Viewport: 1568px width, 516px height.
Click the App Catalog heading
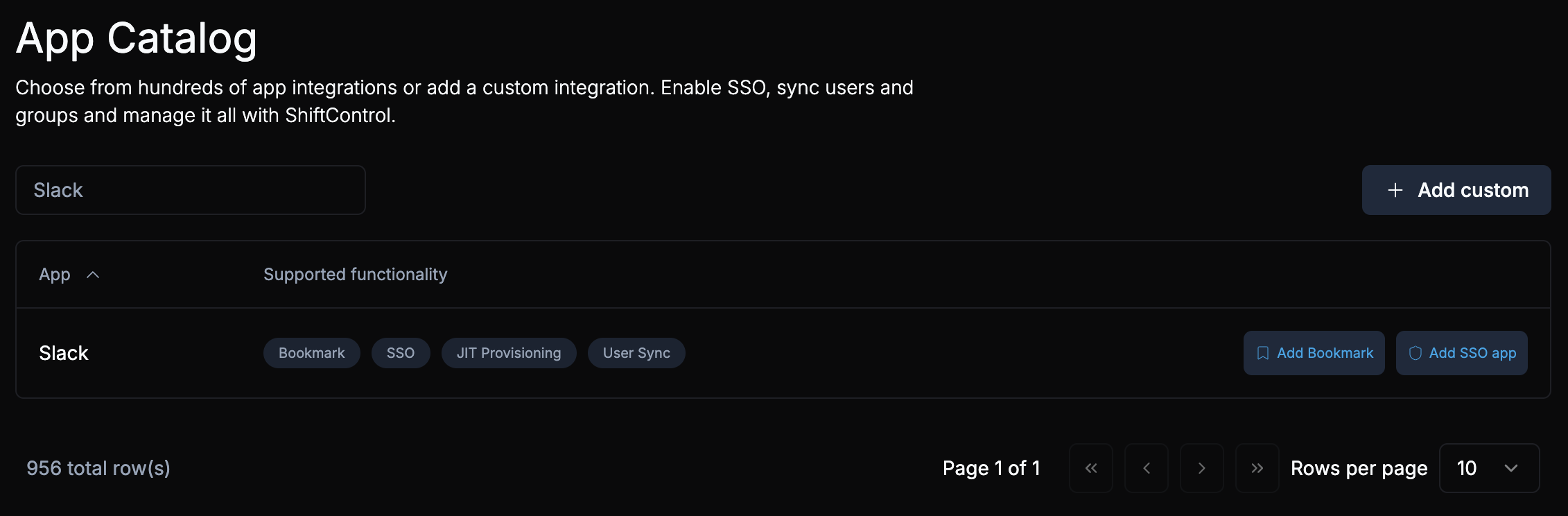pos(136,38)
